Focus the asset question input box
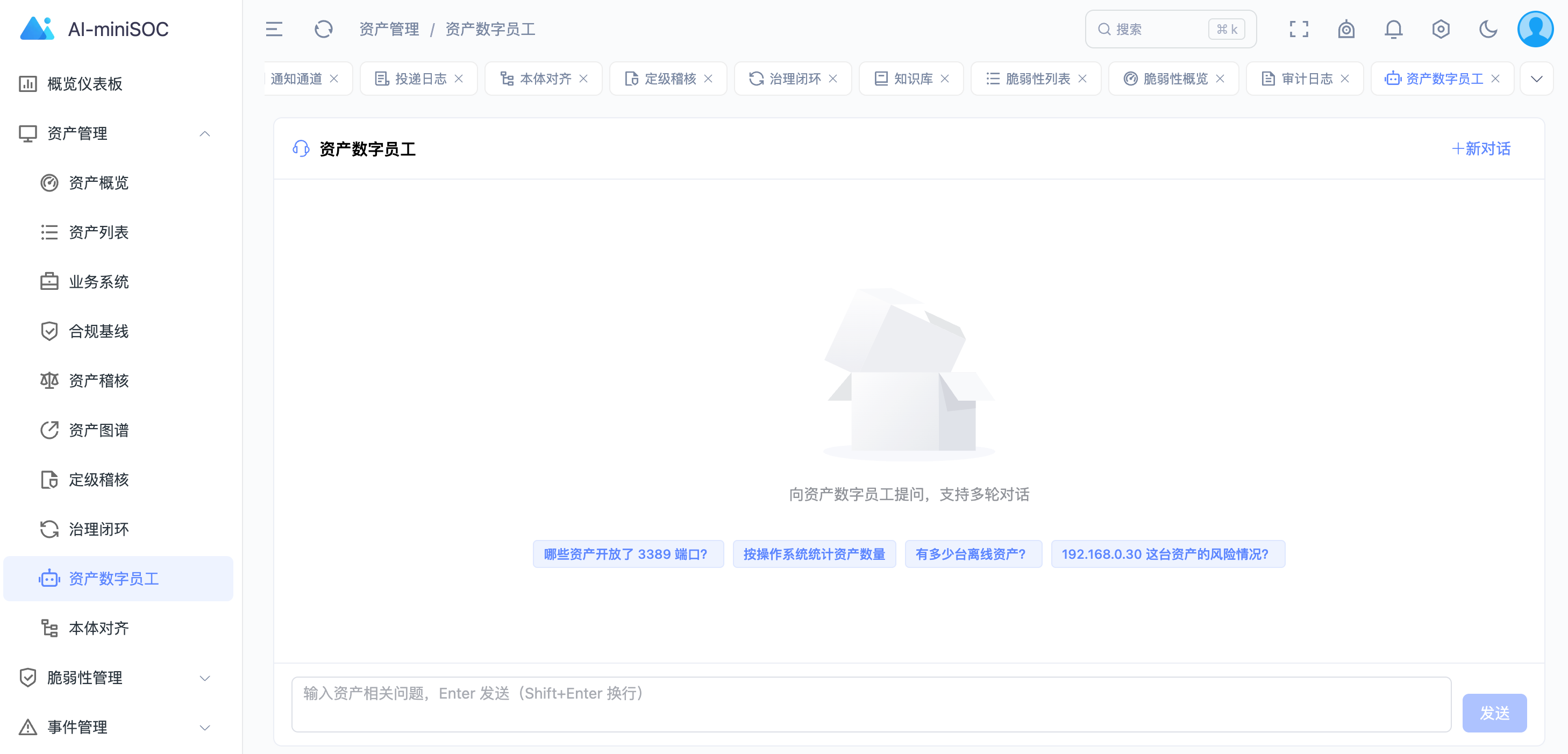This screenshot has height=754, width=1568. tap(871, 704)
